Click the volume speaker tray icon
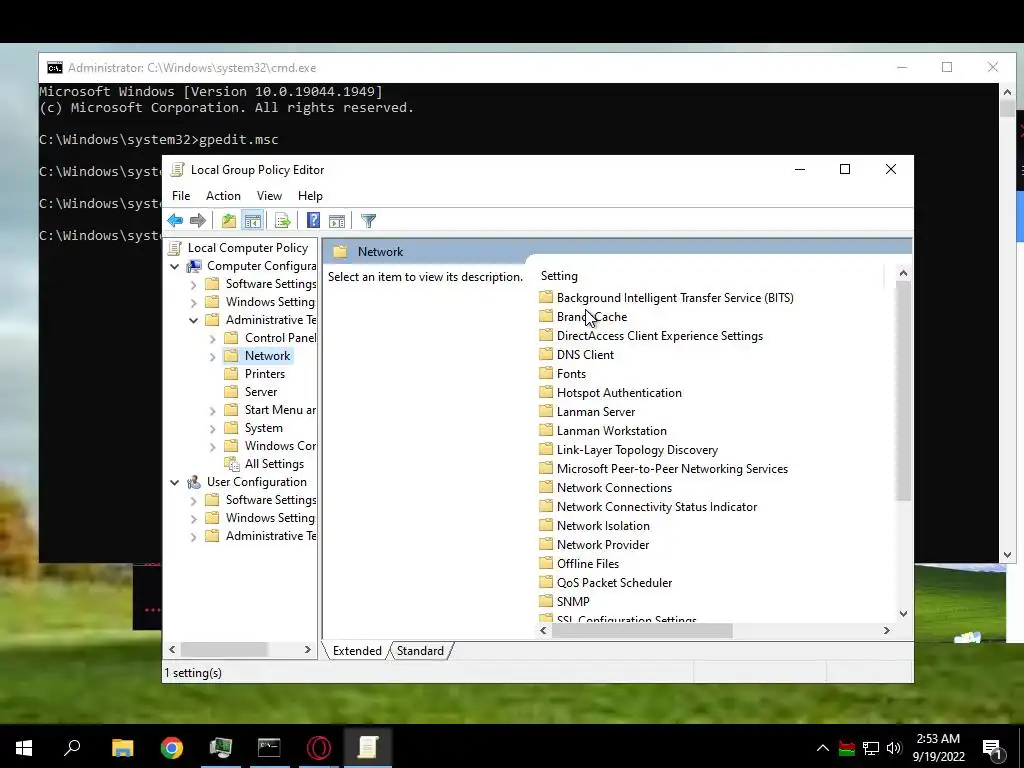 coord(894,748)
